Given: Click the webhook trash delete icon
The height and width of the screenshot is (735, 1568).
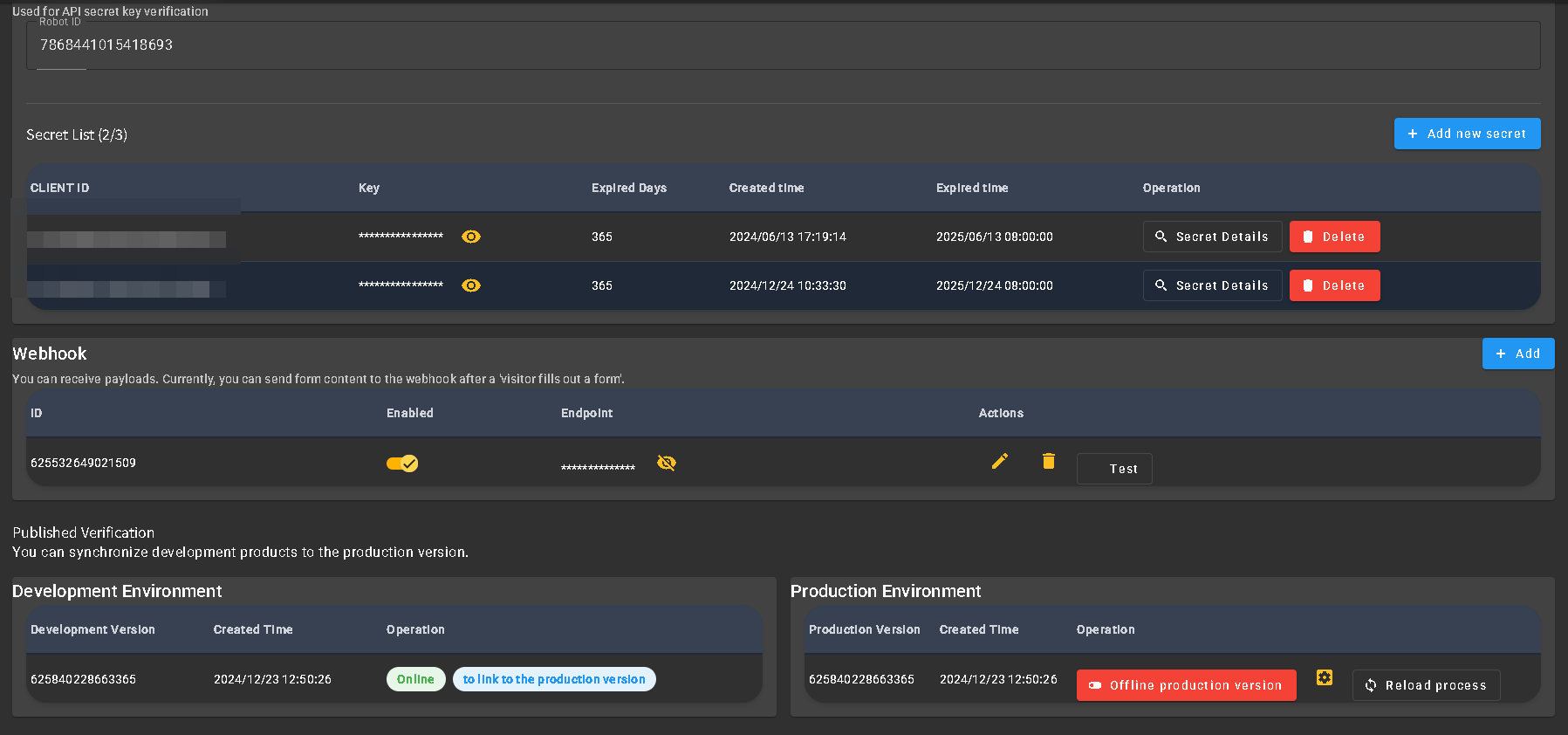Looking at the screenshot, I should tap(1049, 461).
